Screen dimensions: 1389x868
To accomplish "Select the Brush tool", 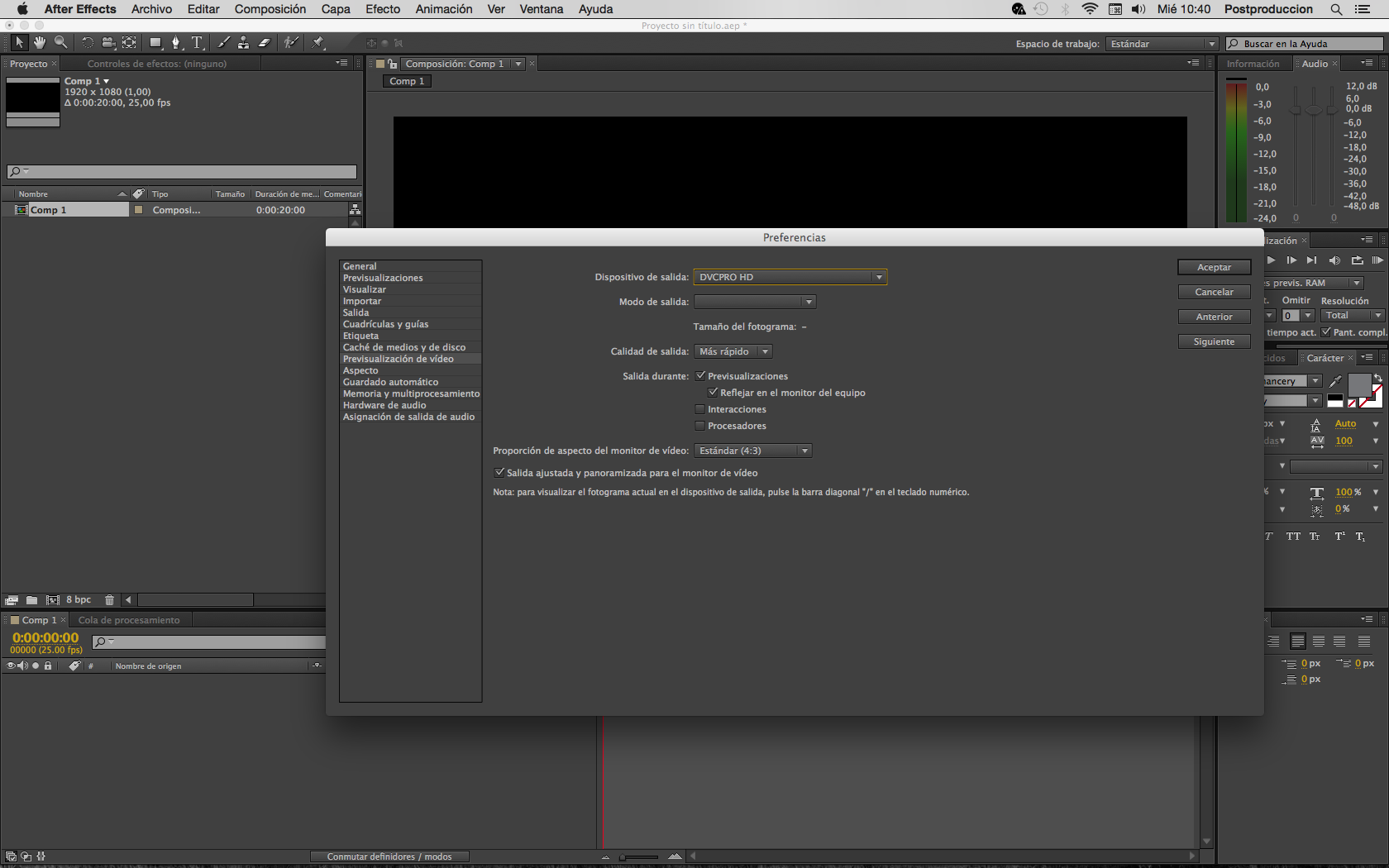I will [x=223, y=42].
